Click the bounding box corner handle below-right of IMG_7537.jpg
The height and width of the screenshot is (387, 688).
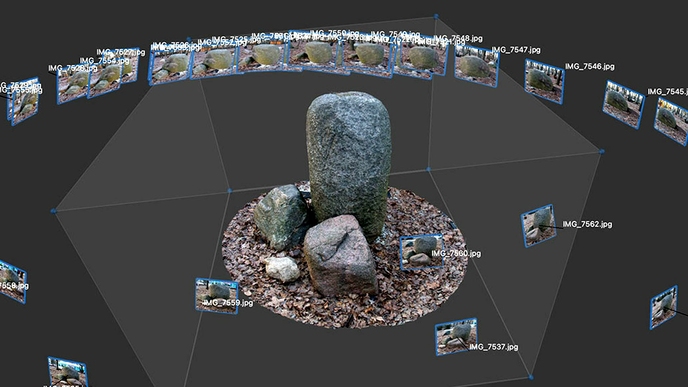point(530,377)
